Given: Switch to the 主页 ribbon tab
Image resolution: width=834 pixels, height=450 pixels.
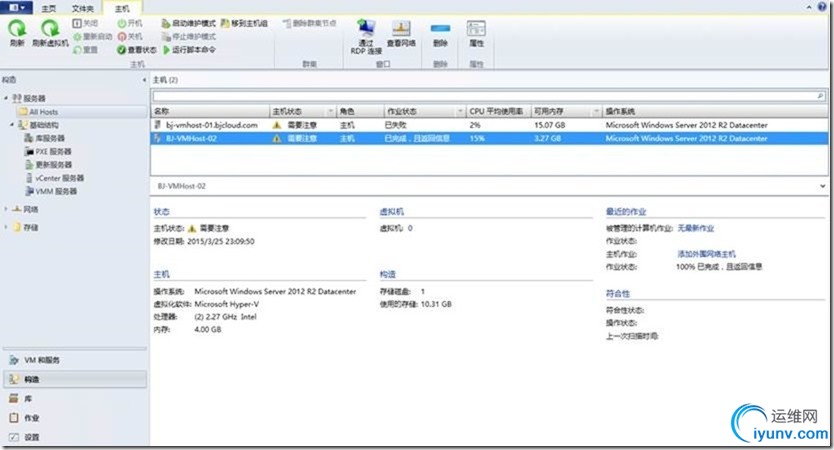Looking at the screenshot, I should coord(48,9).
